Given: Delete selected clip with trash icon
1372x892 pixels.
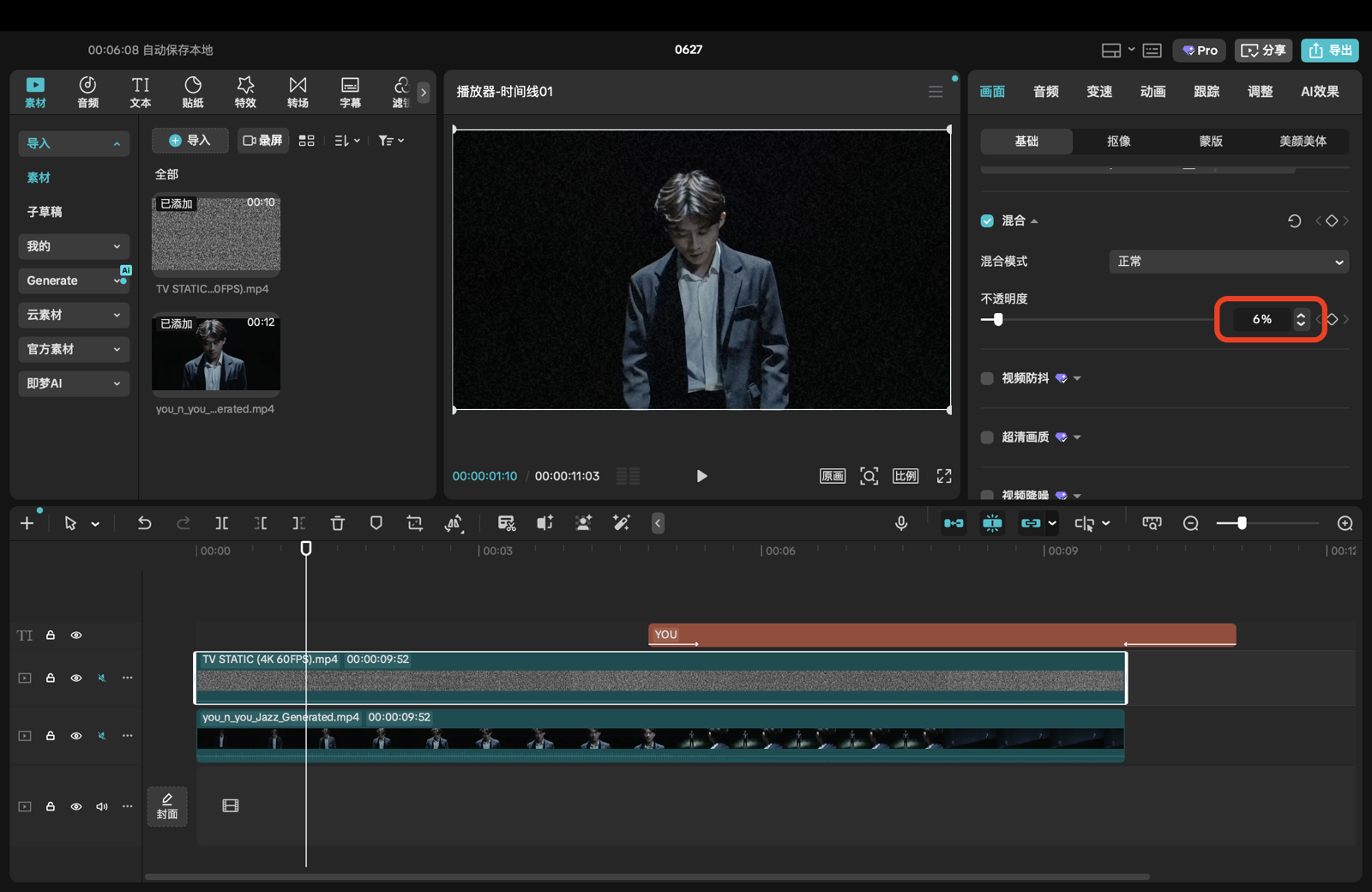Looking at the screenshot, I should [x=337, y=523].
